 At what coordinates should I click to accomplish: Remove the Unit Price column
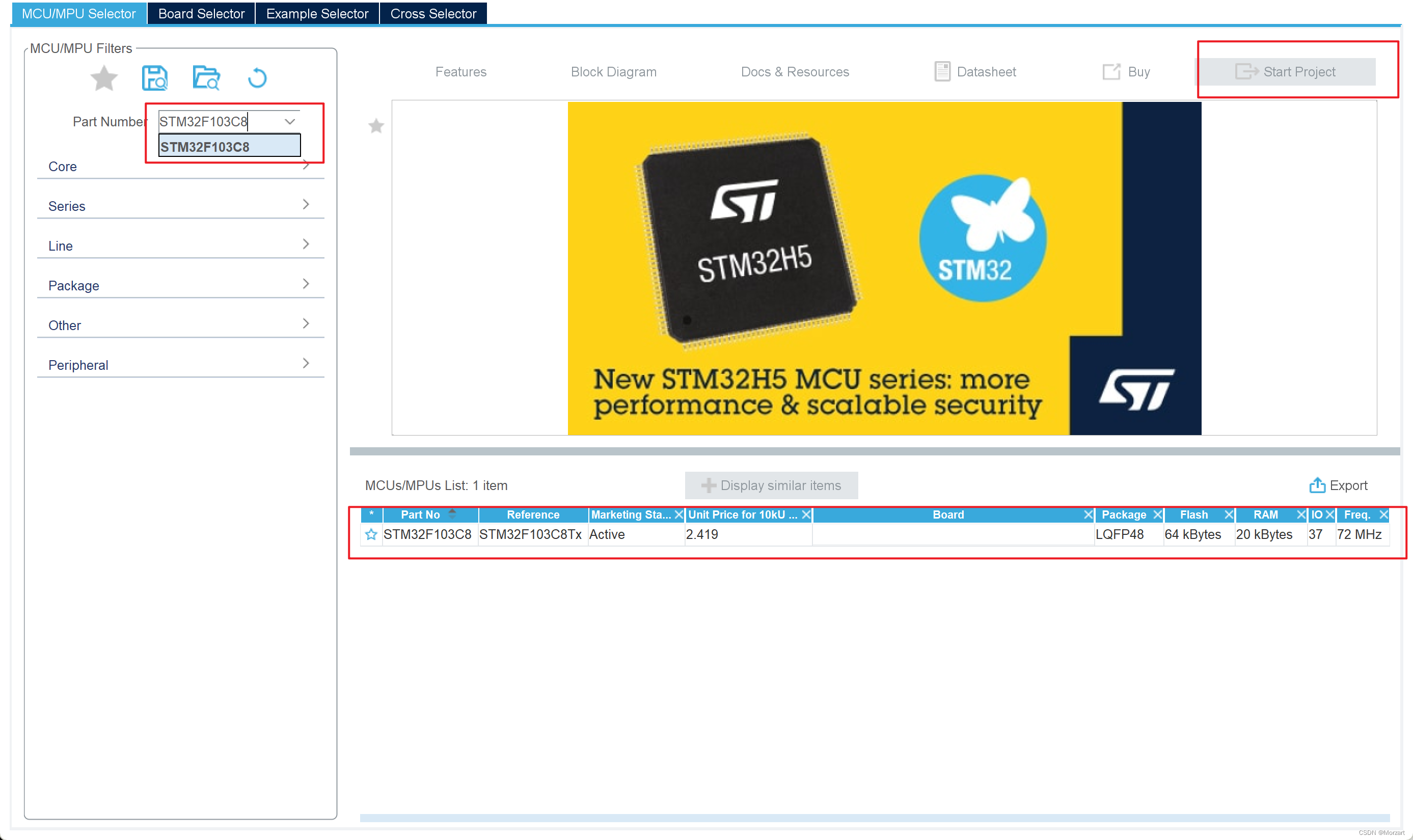tap(806, 514)
